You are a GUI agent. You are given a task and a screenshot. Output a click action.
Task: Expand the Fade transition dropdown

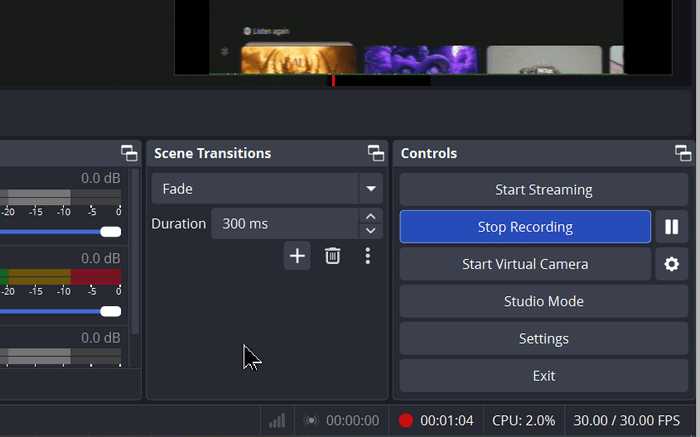coord(371,189)
